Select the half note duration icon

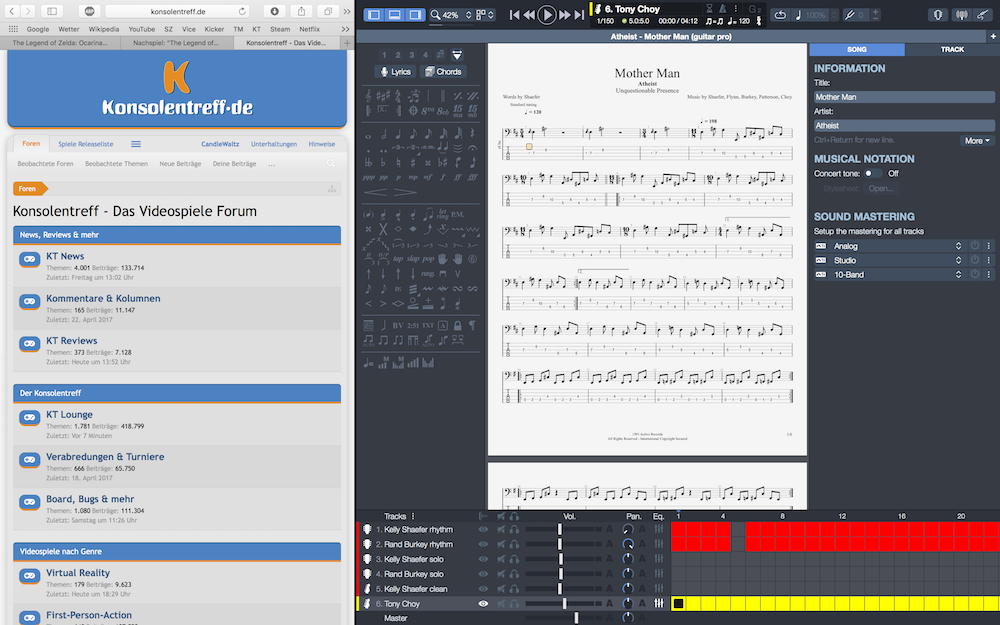pyautogui.click(x=383, y=135)
